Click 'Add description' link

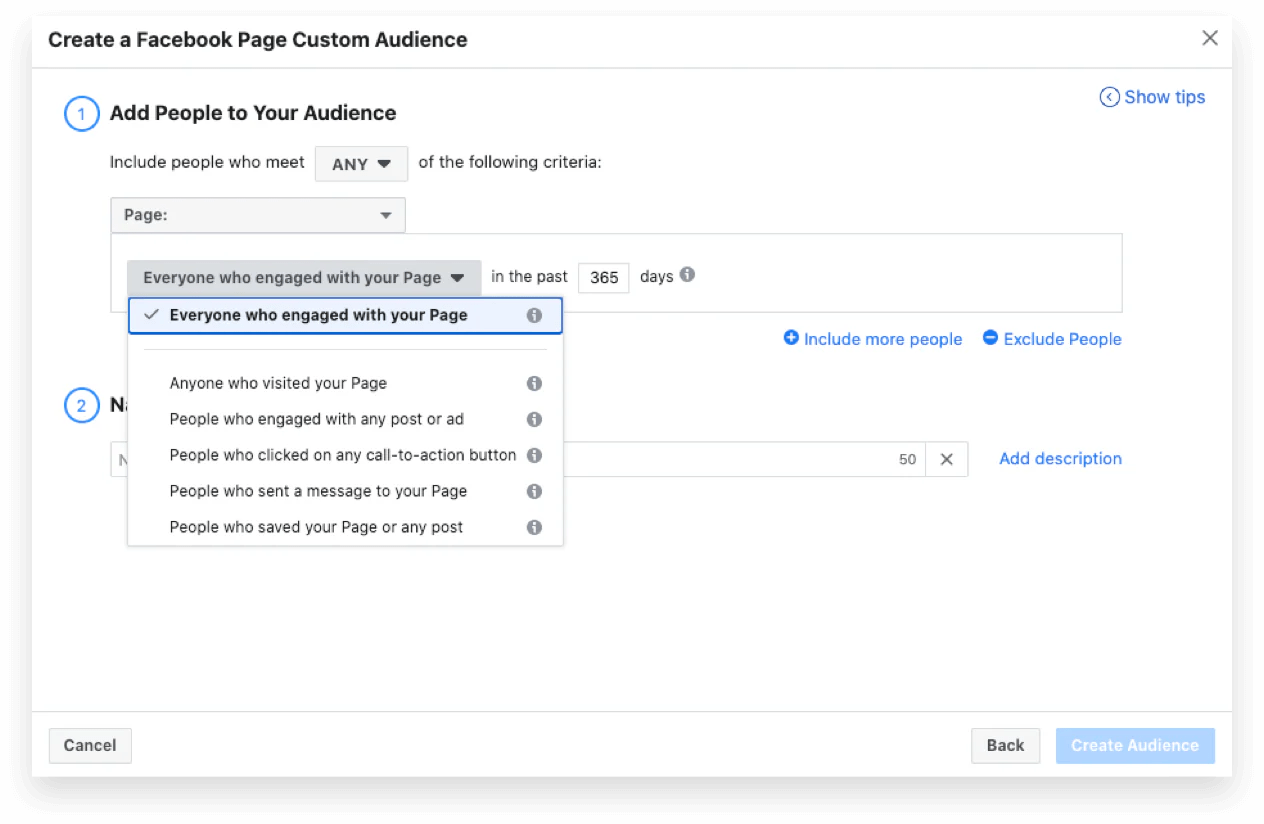point(1060,459)
